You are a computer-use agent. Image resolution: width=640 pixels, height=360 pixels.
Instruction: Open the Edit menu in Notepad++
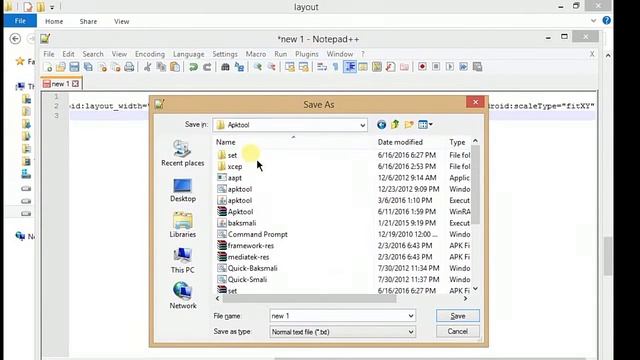pos(68,54)
